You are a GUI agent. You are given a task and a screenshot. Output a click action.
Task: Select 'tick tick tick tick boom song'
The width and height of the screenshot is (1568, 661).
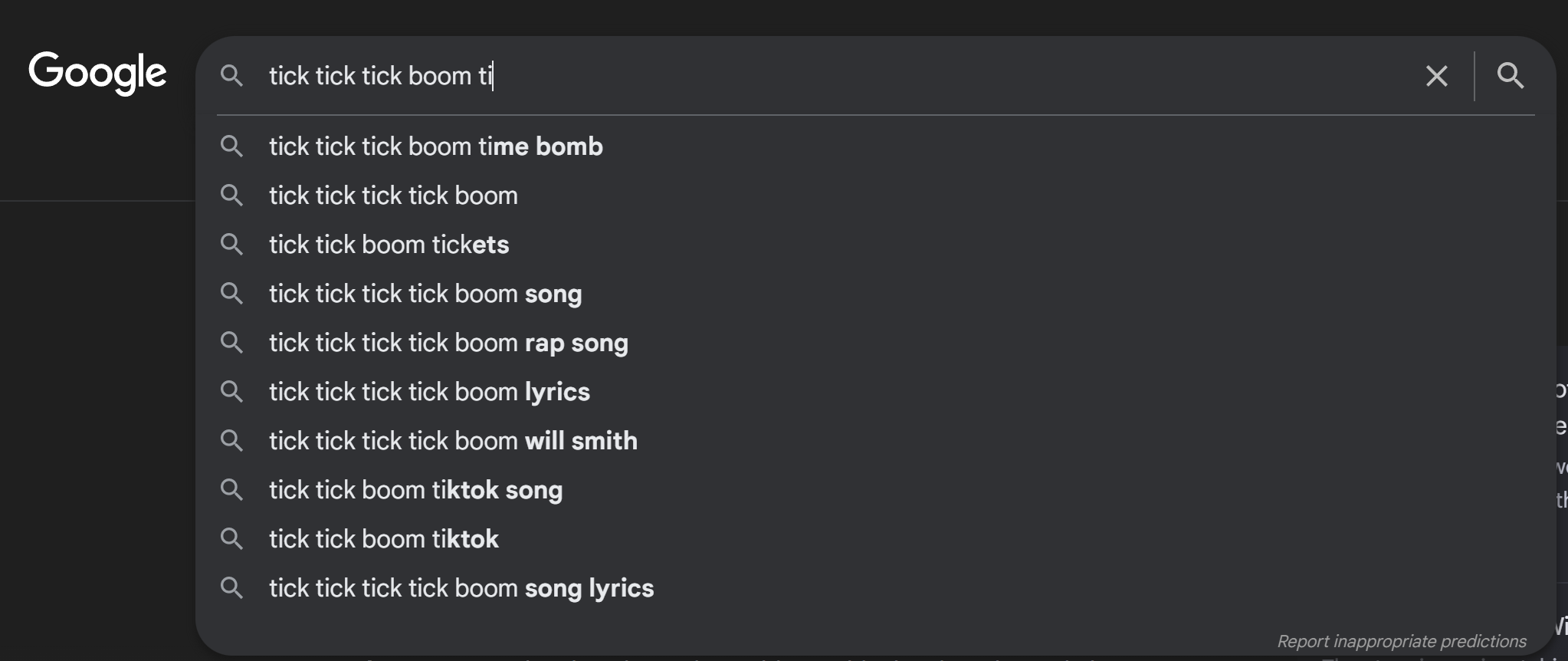click(x=425, y=294)
